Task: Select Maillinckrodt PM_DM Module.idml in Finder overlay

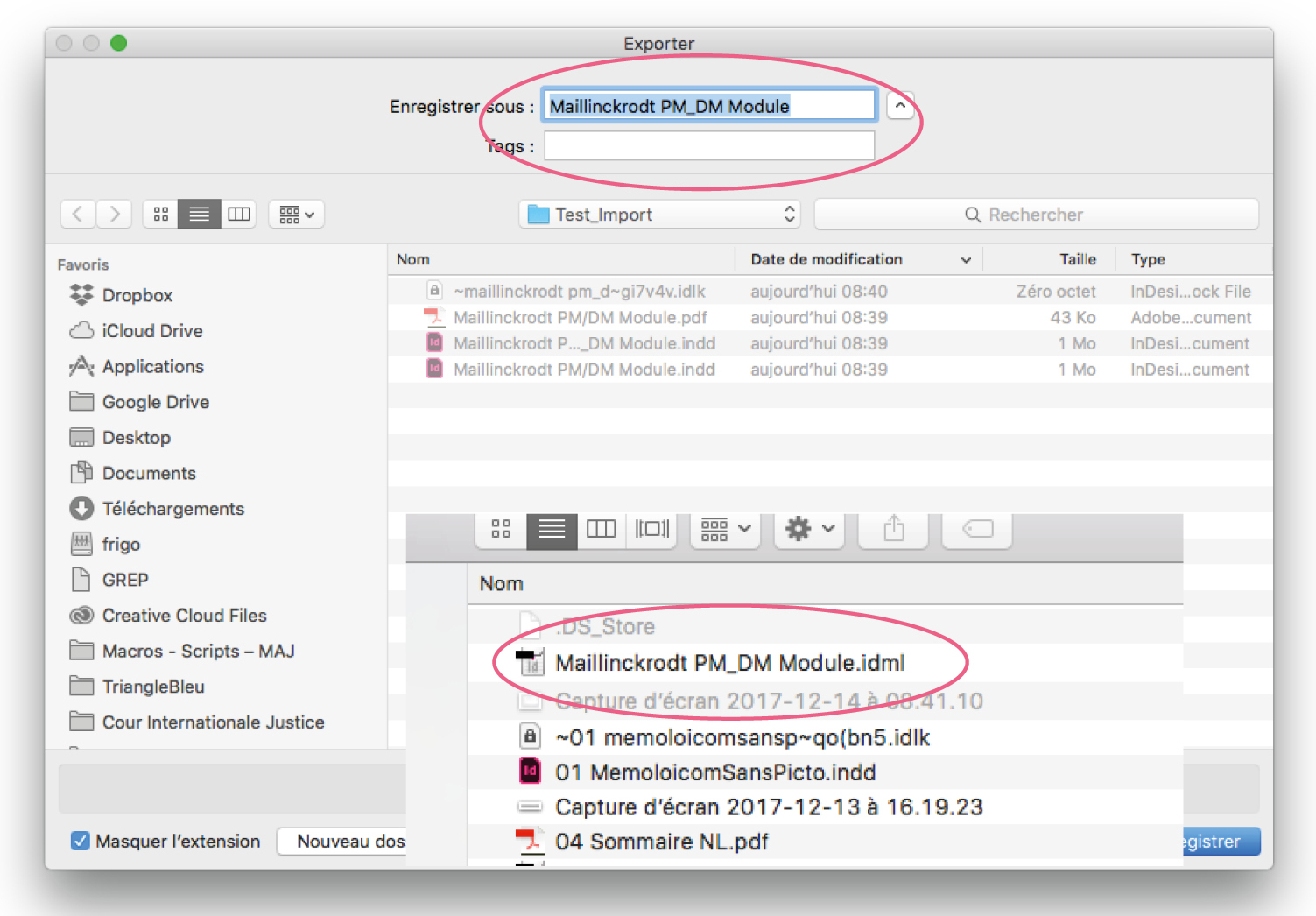Action: [825, 663]
